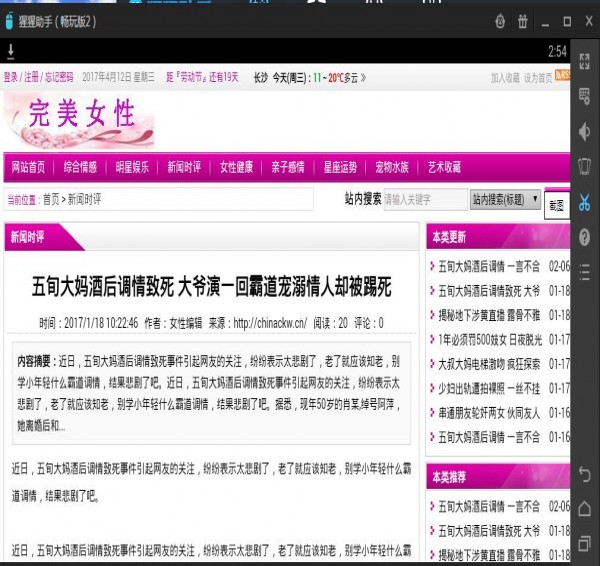Open the 明星娱乐 menu item
The height and width of the screenshot is (566, 600).
(x=132, y=167)
